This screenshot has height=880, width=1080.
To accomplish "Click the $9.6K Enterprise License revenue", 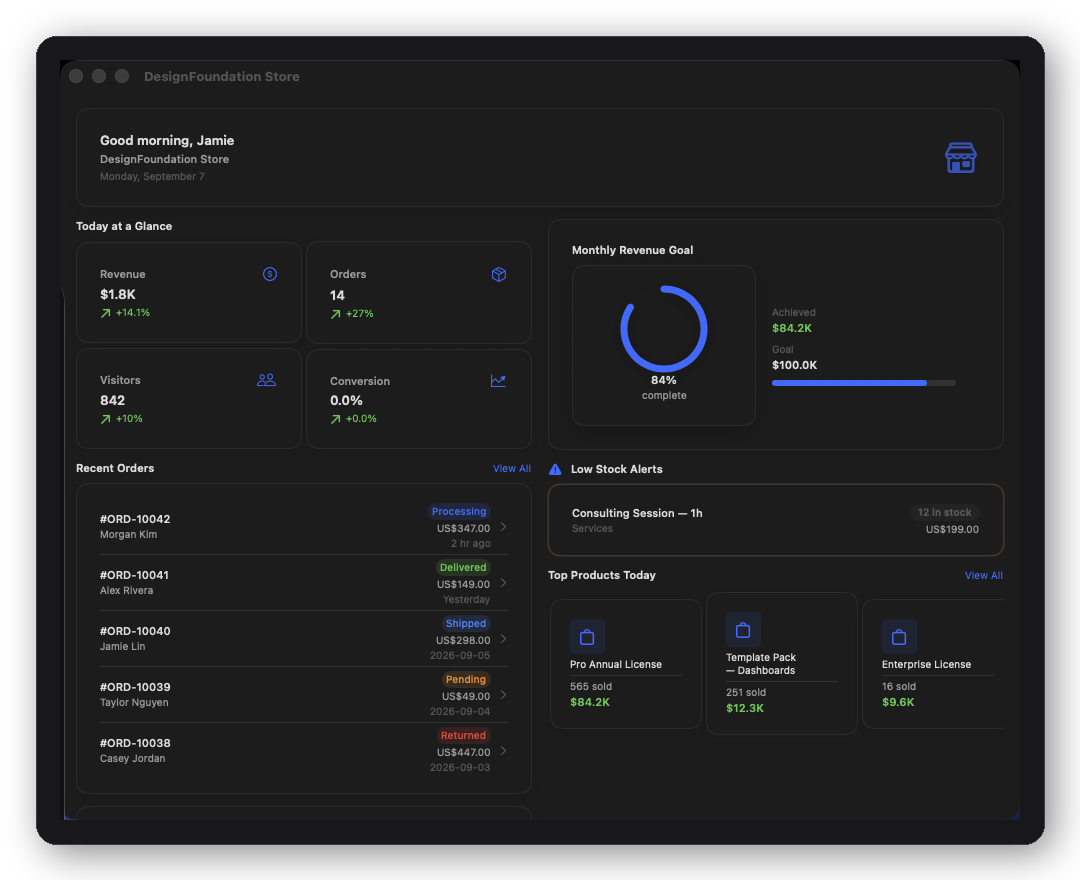I will (898, 702).
